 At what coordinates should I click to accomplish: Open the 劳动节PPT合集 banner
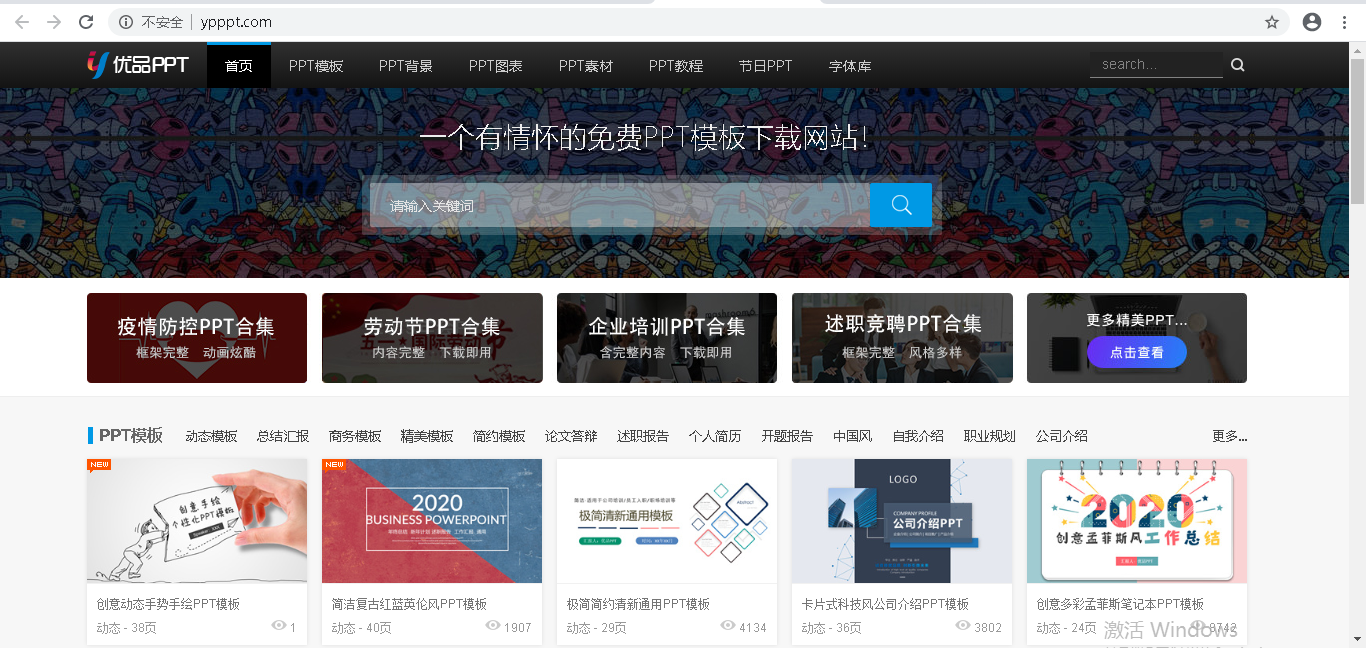431,338
